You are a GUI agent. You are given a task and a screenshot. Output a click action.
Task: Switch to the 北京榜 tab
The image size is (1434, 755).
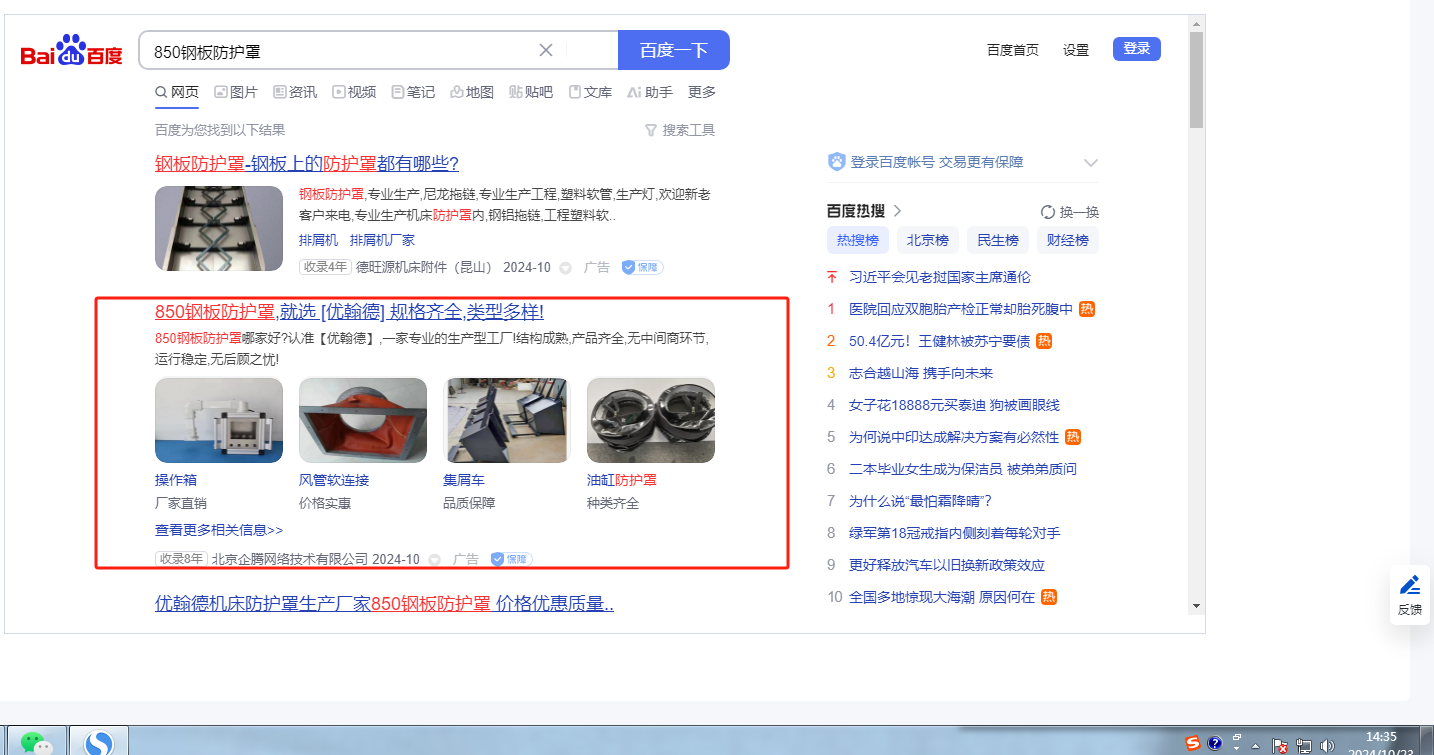[x=927, y=240]
